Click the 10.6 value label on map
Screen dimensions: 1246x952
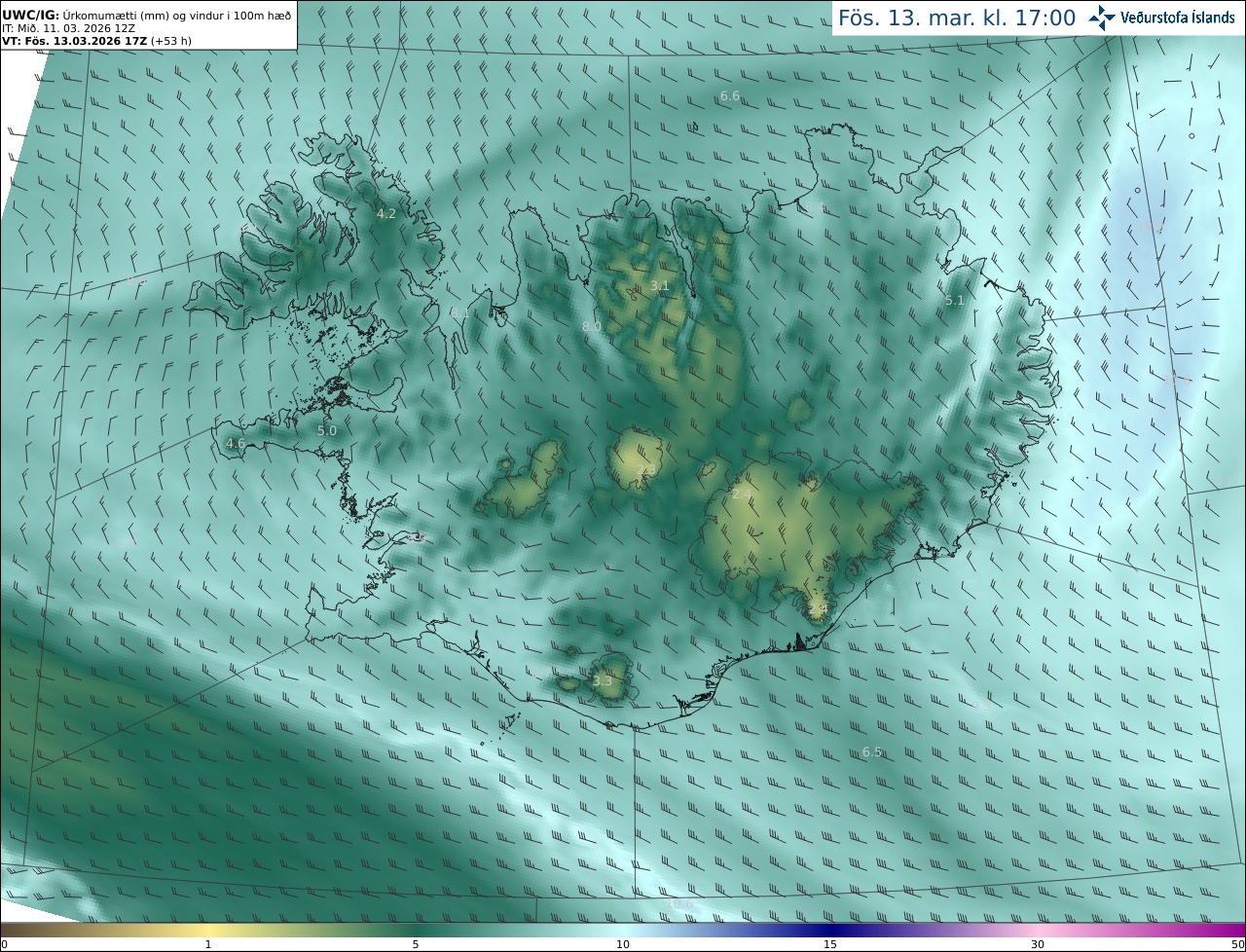click(x=678, y=905)
